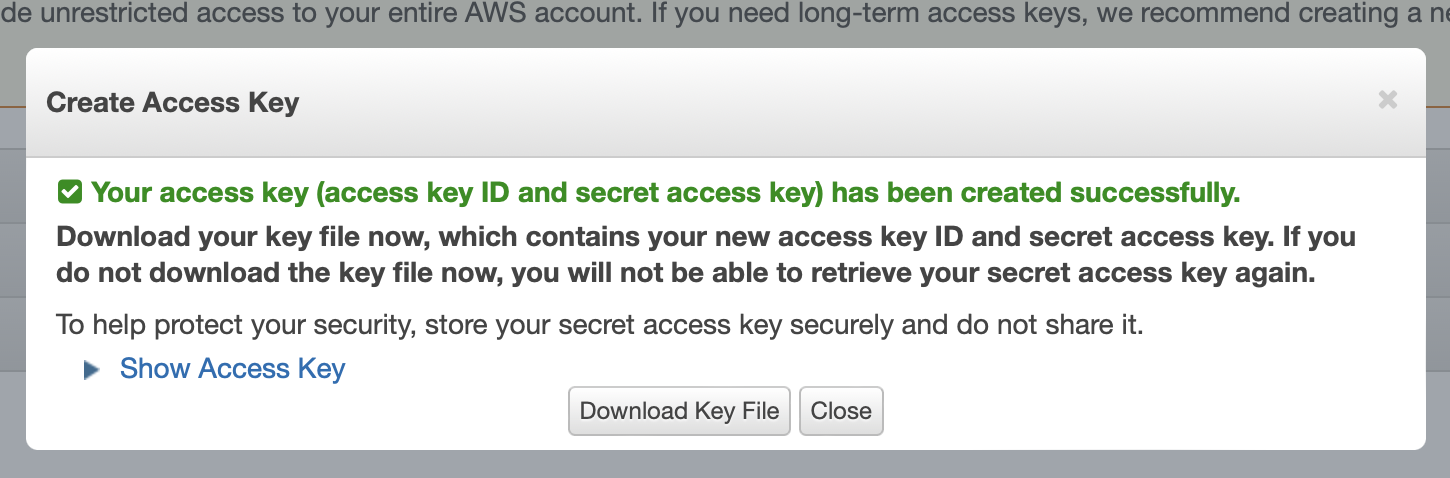Click the dimmed overlay below the dialog

[x=725, y=464]
